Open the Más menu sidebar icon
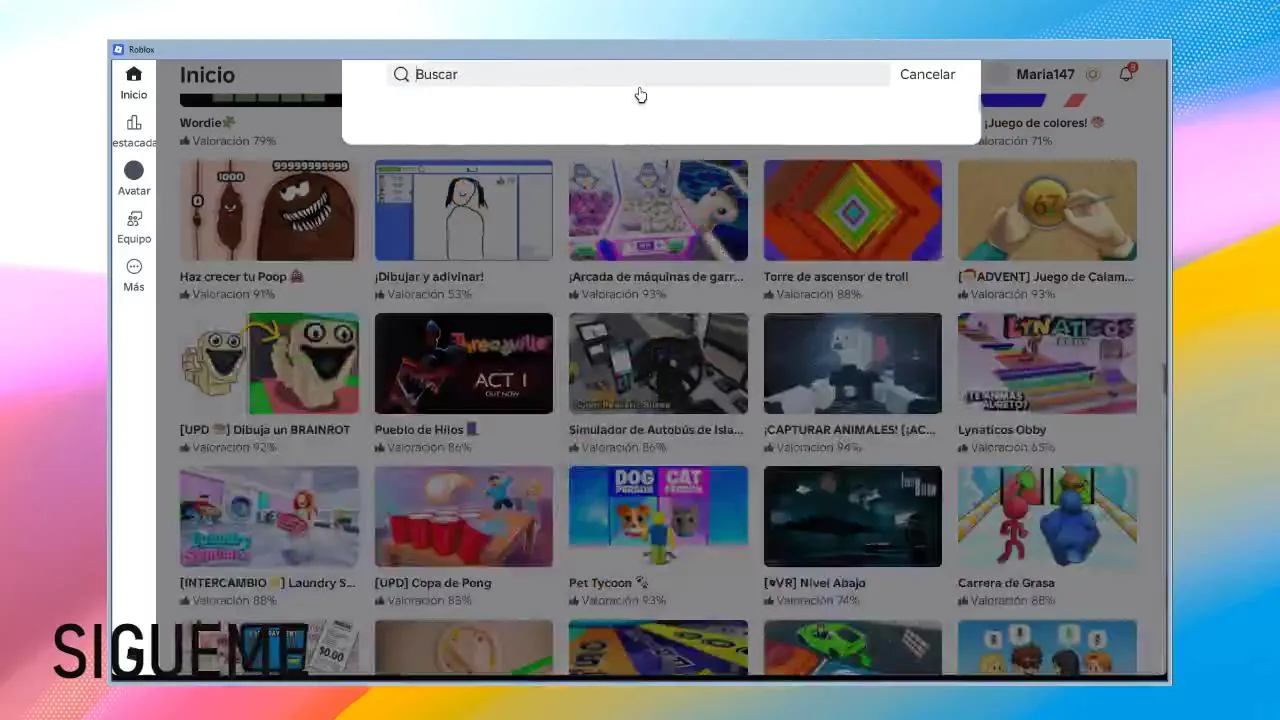Screen dimensions: 1280x720 [x=134, y=266]
